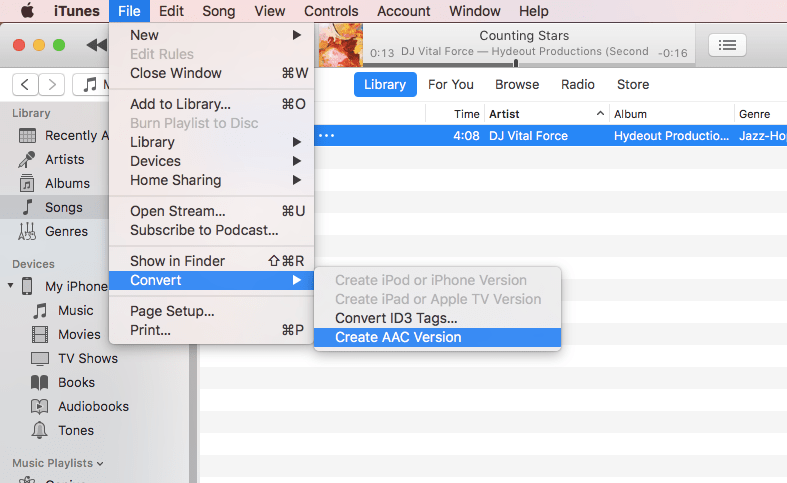The width and height of the screenshot is (787, 483).
Task: Click the Albums sidebar icon
Action: coord(27,183)
